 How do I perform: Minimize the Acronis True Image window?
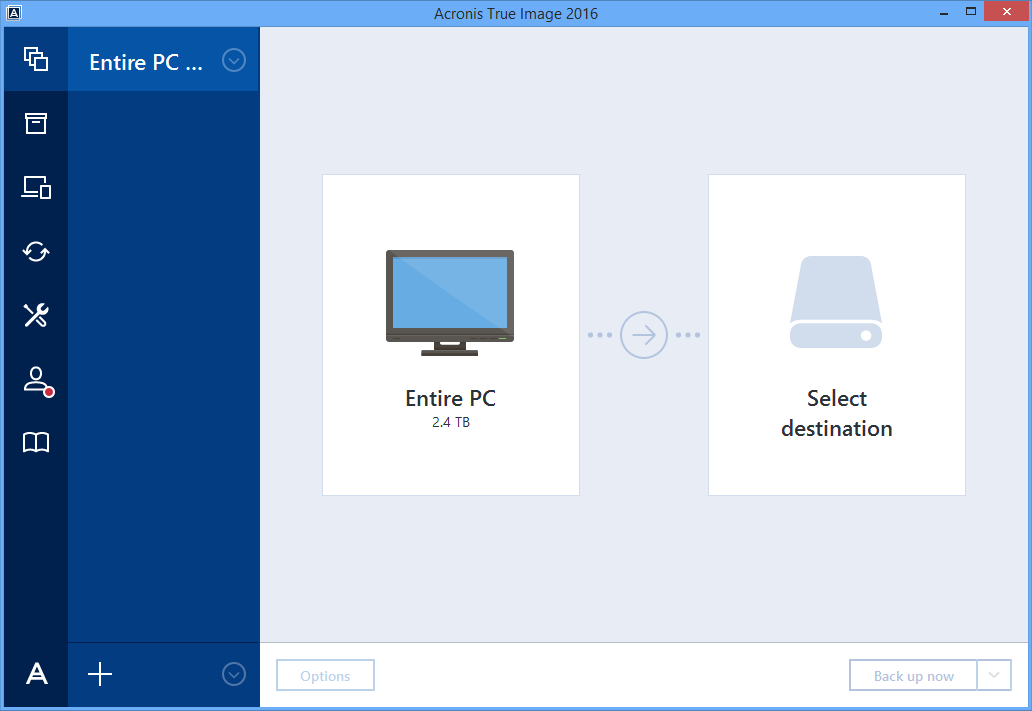[944, 13]
